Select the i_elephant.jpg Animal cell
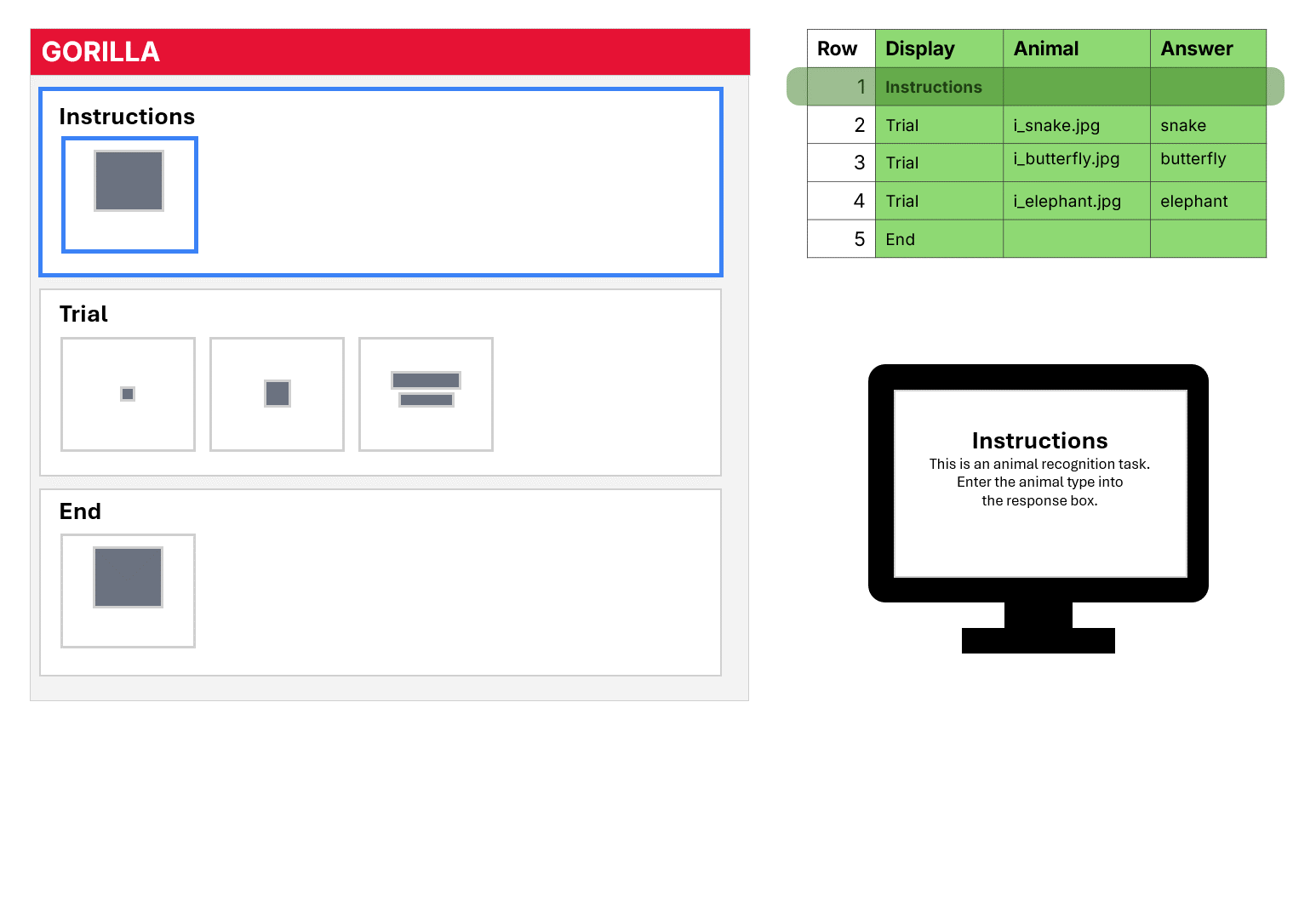Viewport: 1316px width, 919px height. click(1066, 201)
